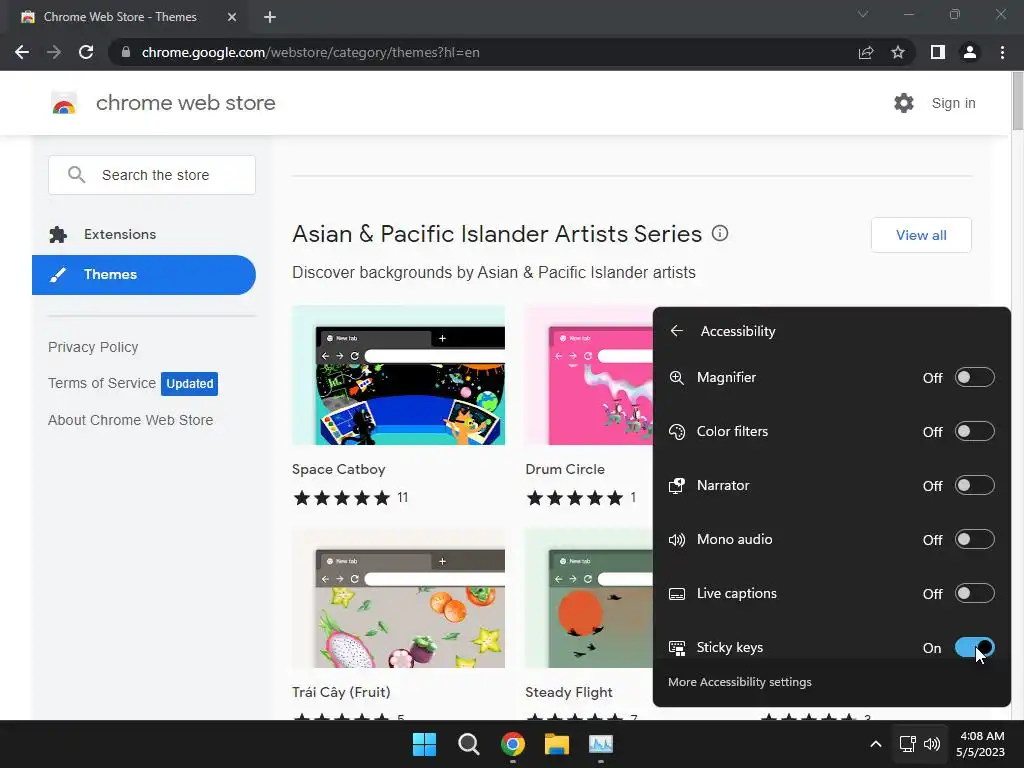Click the Color filters palette icon
The image size is (1024, 768).
click(x=677, y=432)
